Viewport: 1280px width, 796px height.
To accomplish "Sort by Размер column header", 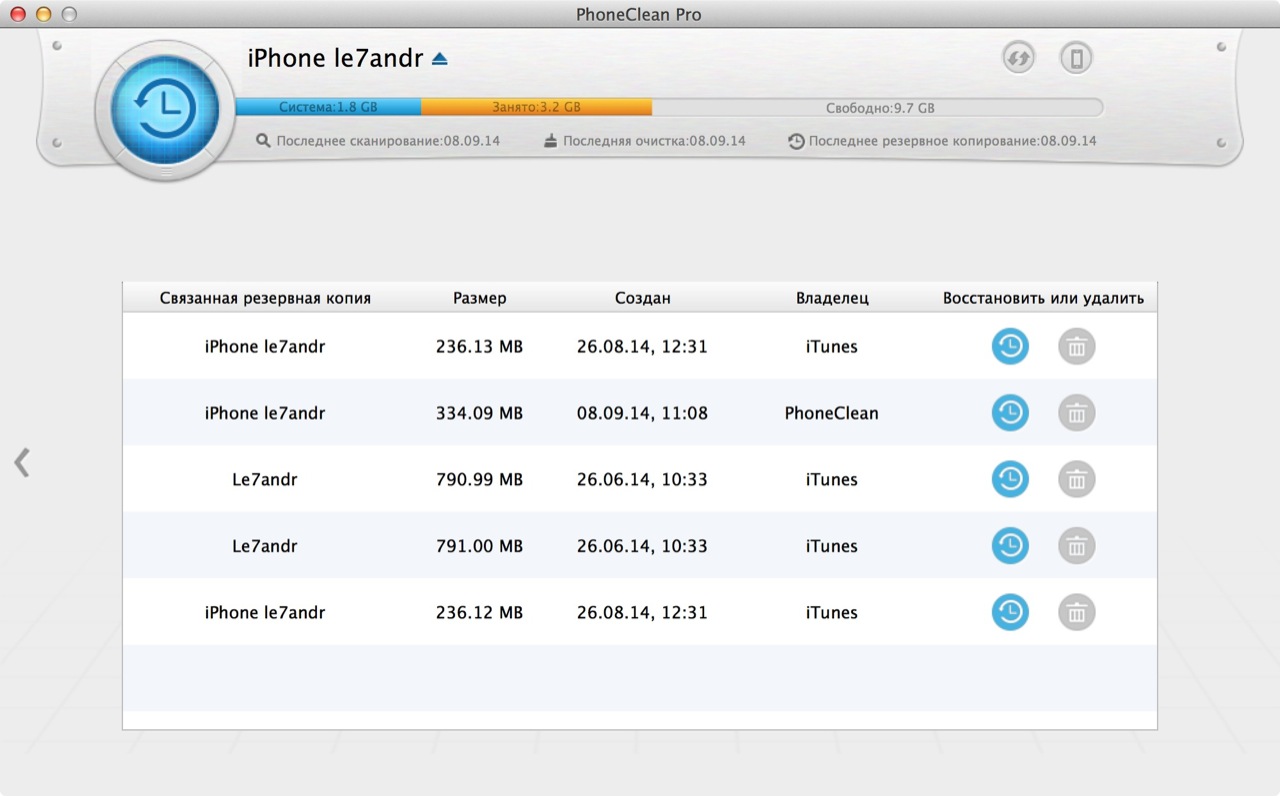I will (480, 298).
